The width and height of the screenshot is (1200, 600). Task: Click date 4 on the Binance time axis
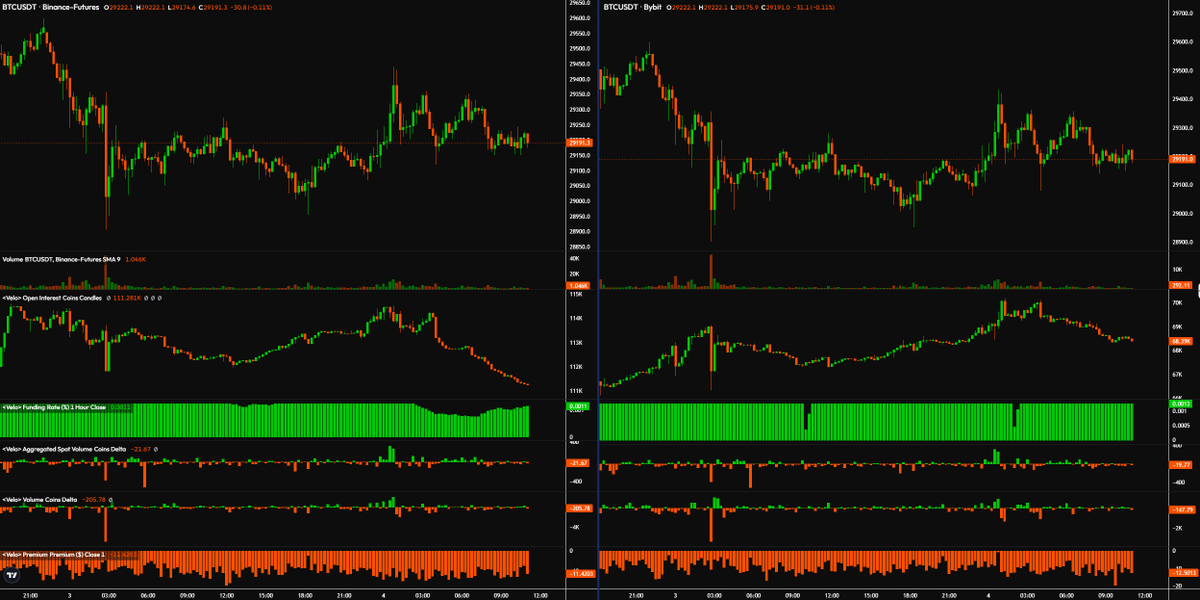click(x=385, y=594)
